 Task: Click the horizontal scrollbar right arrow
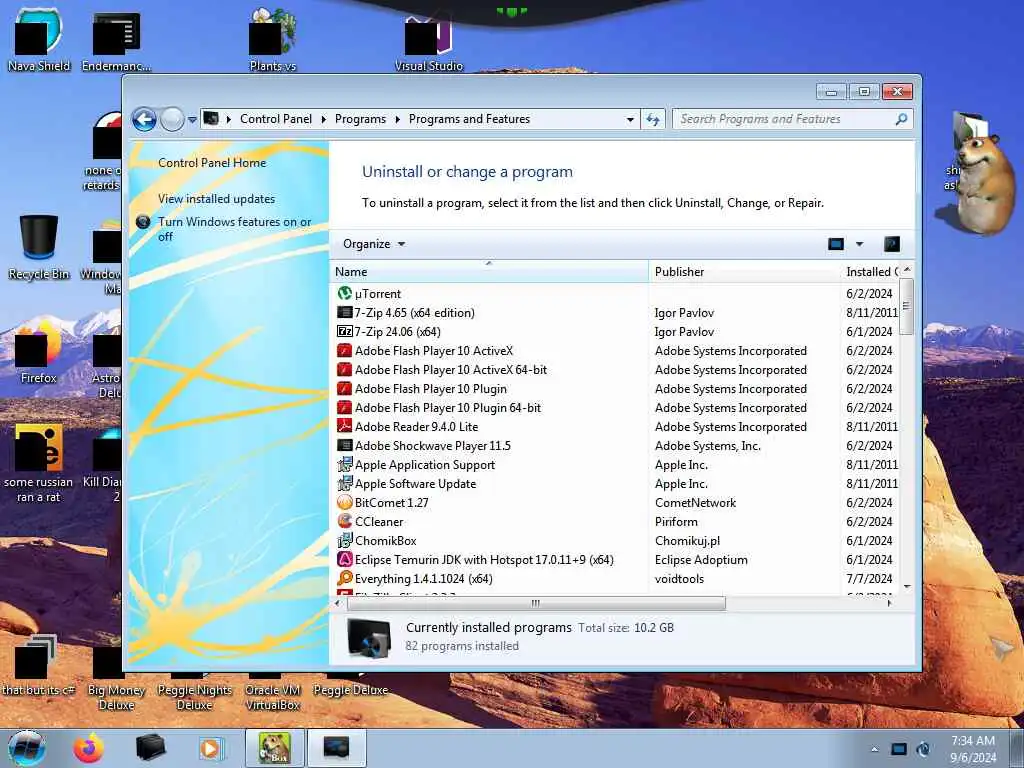(x=889, y=603)
